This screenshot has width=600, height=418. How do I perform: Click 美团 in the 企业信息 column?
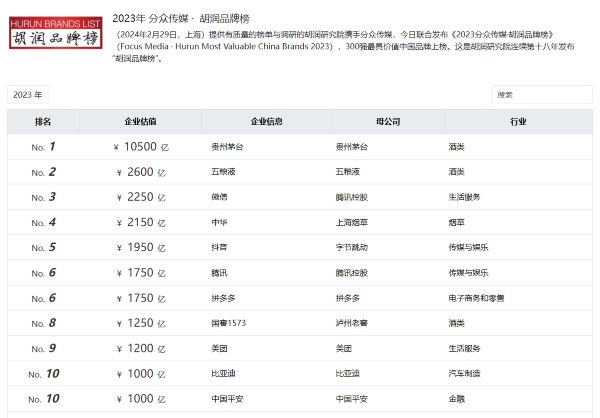[x=219, y=348]
